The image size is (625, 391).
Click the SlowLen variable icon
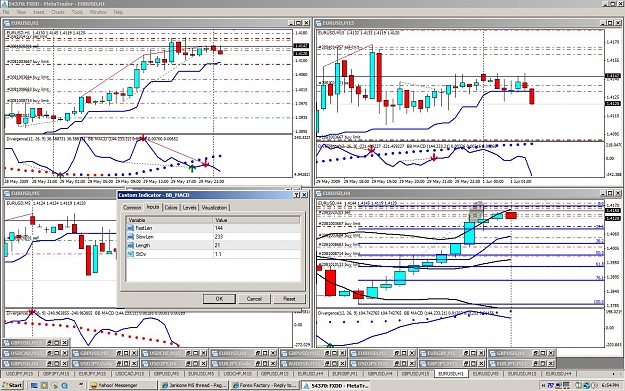pos(130,237)
